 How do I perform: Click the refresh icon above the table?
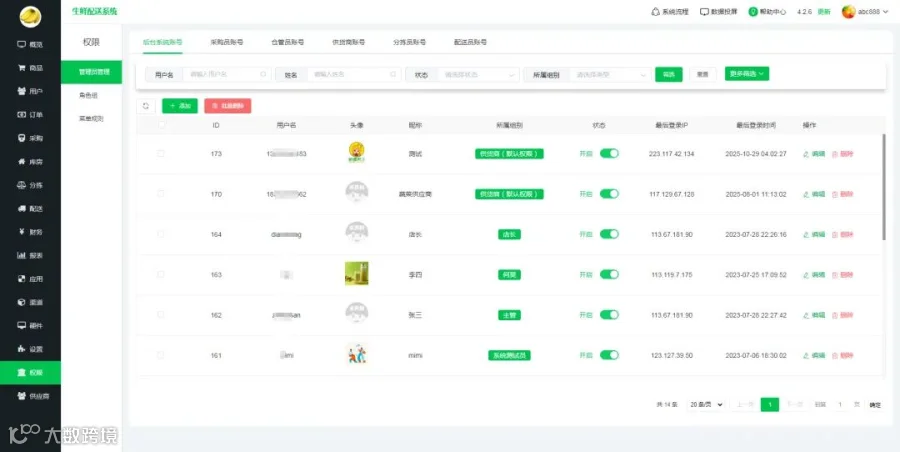point(146,106)
